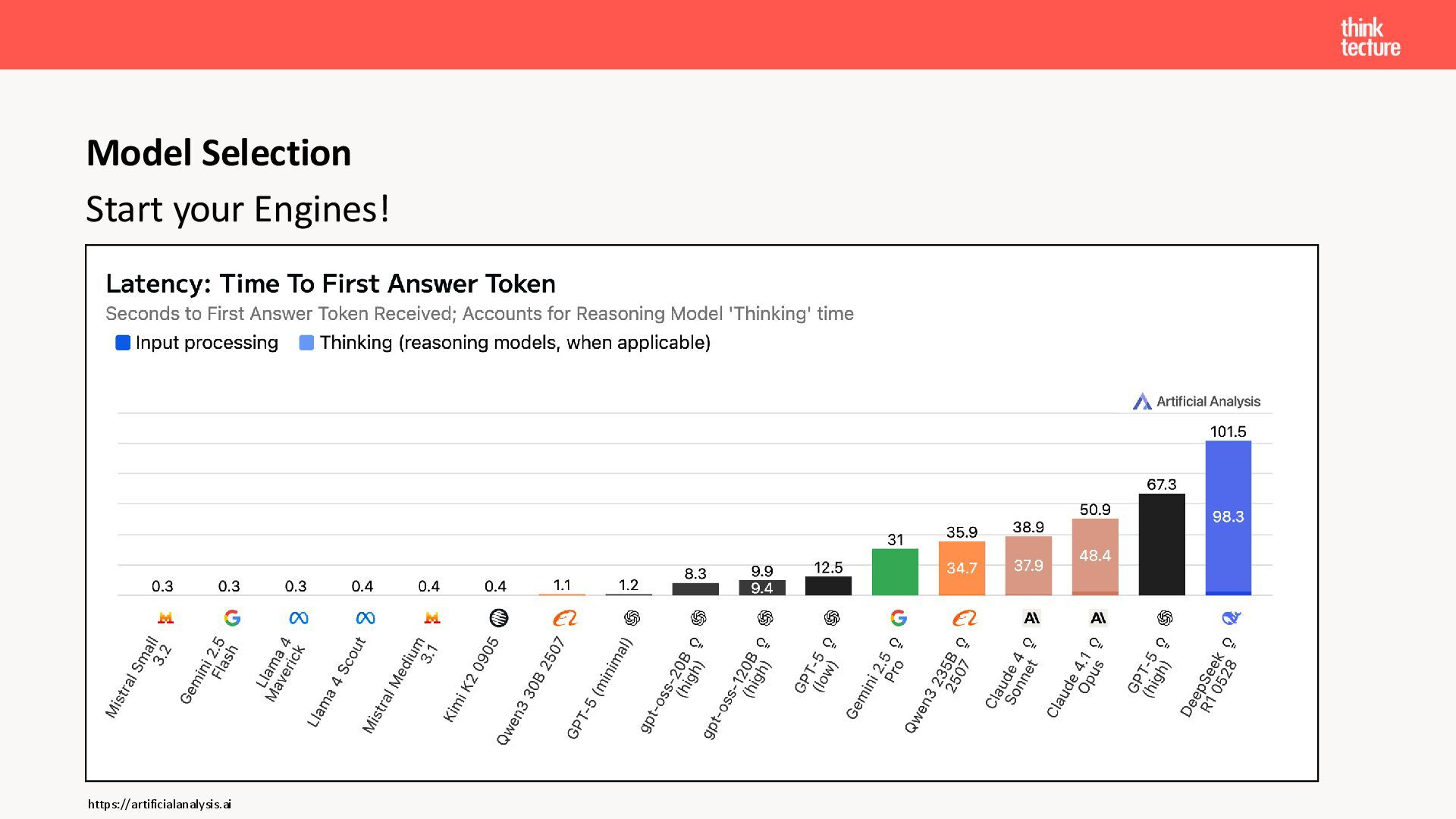Click the Artificial Analysis watermark logo
The width and height of the screenshot is (1456, 819).
(1197, 401)
